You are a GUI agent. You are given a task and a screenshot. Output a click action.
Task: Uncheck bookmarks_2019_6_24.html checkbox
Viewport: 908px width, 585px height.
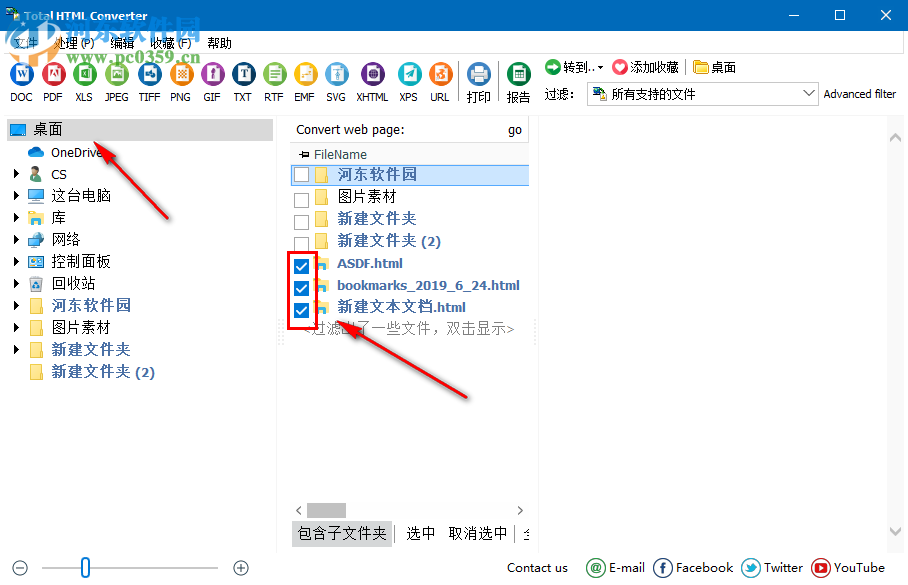click(302, 288)
